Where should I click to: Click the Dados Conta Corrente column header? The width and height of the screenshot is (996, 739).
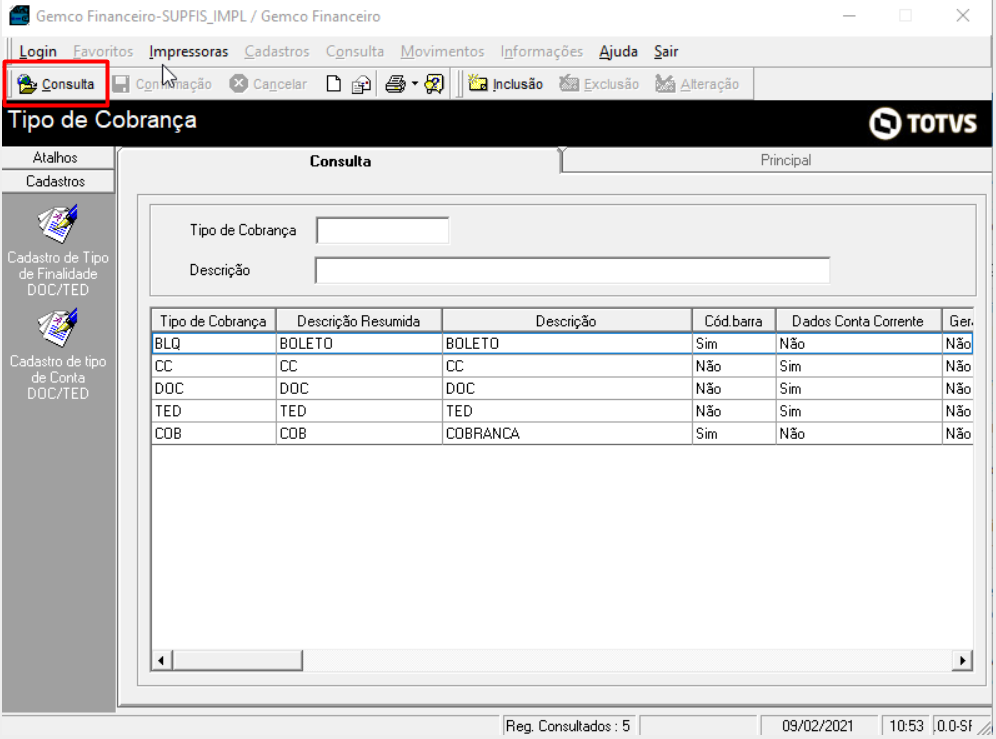(x=858, y=321)
